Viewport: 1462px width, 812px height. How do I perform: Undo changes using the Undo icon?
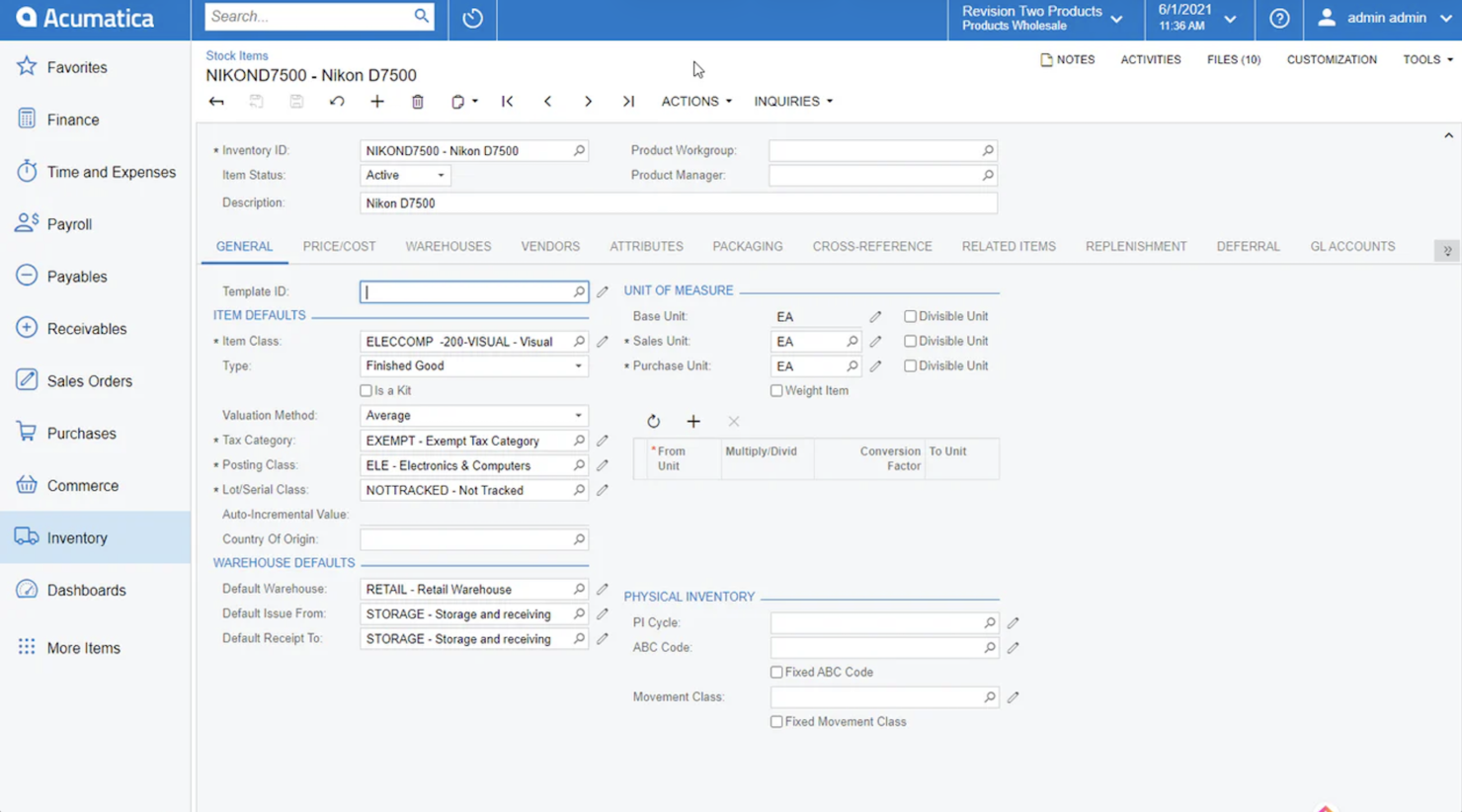coord(337,101)
